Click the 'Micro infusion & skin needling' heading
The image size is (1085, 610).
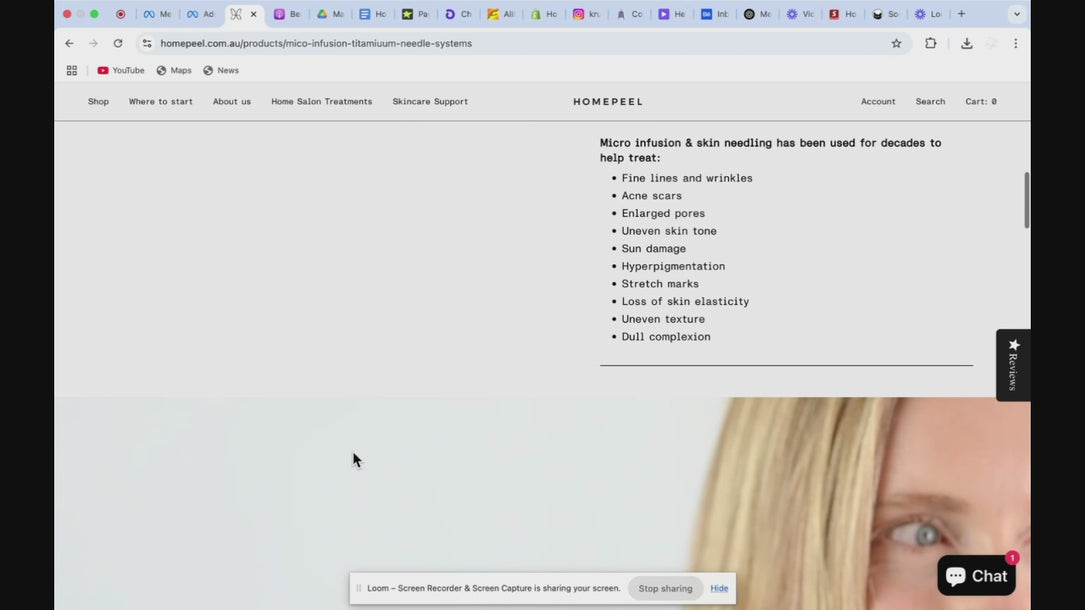click(770, 150)
